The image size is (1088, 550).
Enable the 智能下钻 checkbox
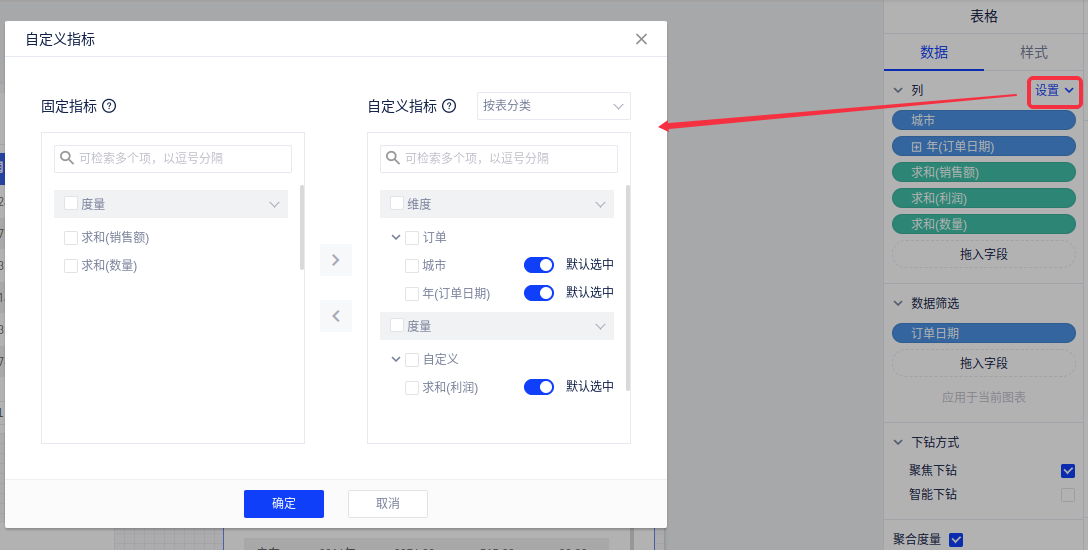coord(1068,494)
